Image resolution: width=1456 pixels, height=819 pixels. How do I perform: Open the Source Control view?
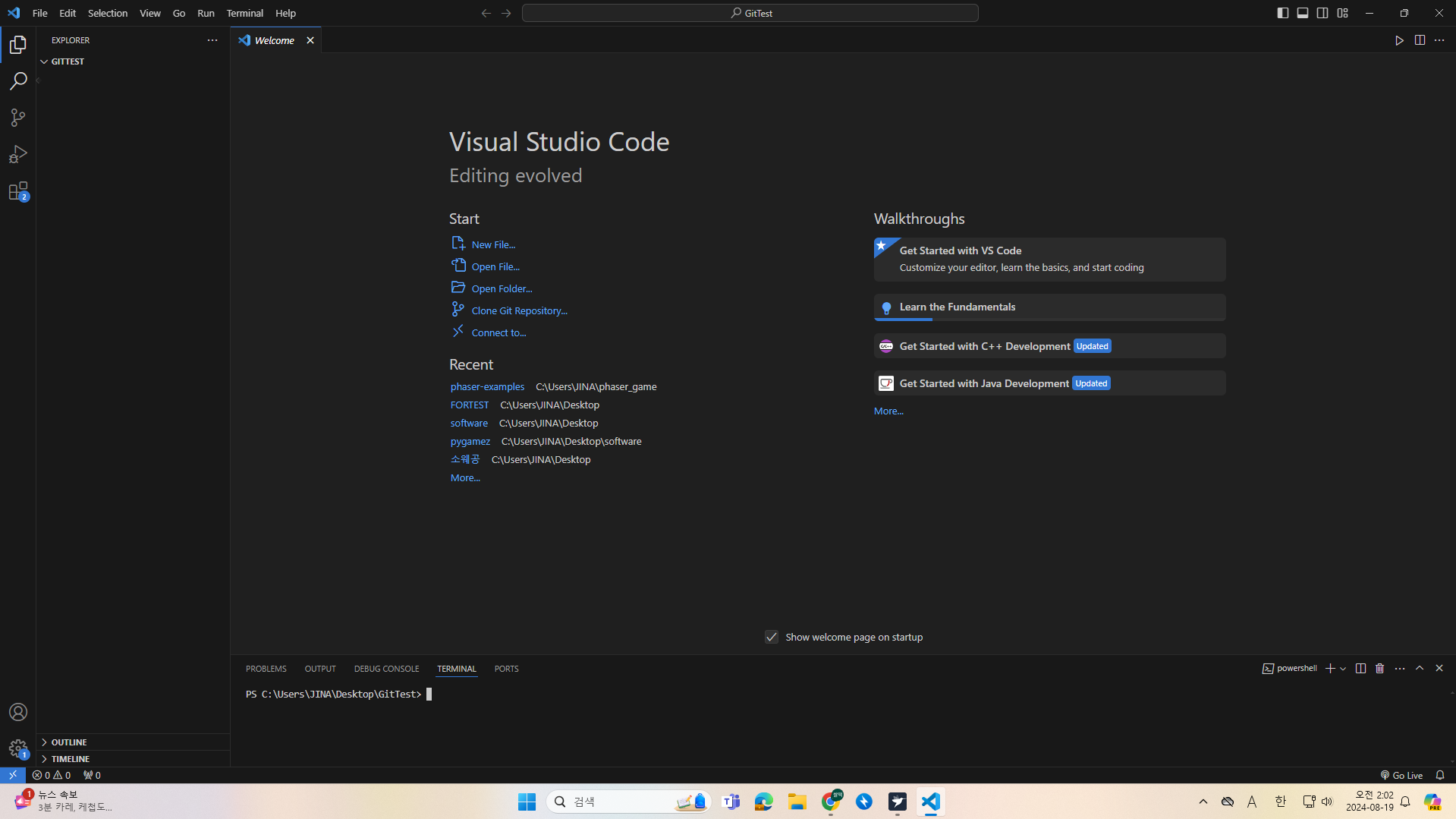pos(18,118)
